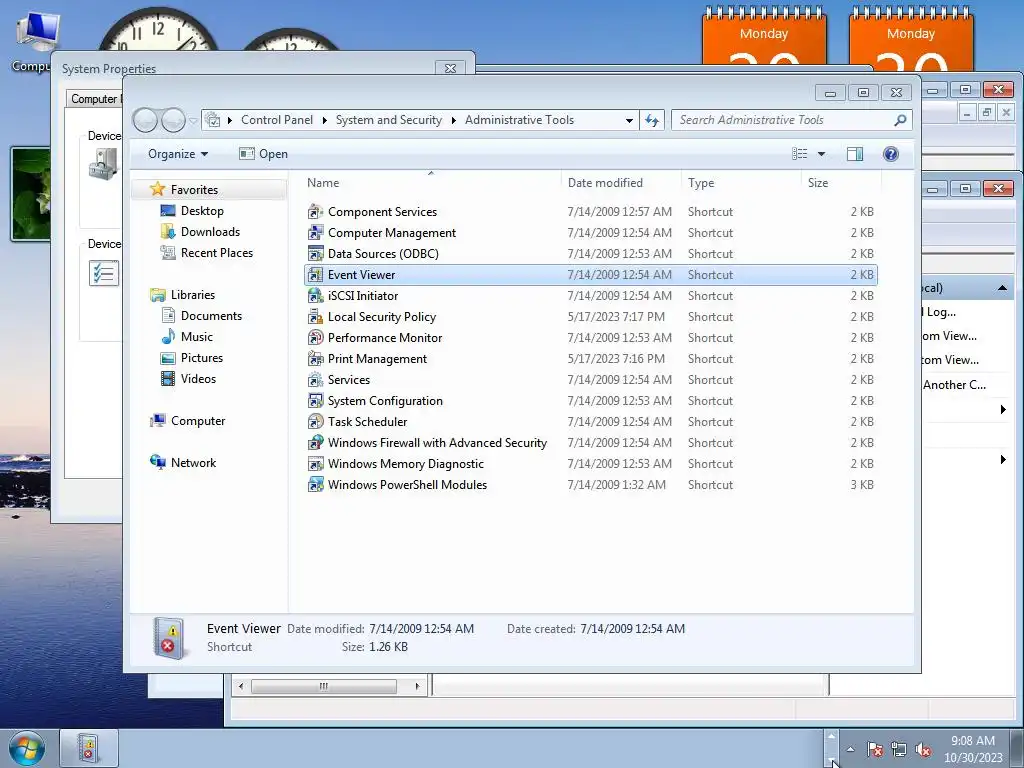The width and height of the screenshot is (1024, 768).
Task: Select the Windows Memory Diagnostic icon
Action: tap(315, 464)
